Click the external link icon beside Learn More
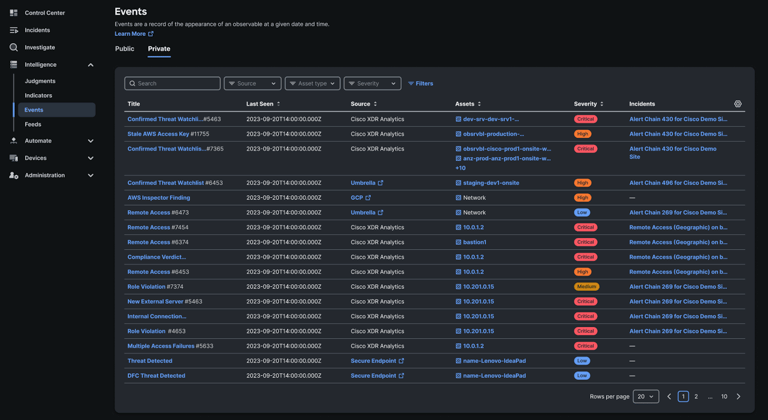The width and height of the screenshot is (768, 420). [151, 34]
